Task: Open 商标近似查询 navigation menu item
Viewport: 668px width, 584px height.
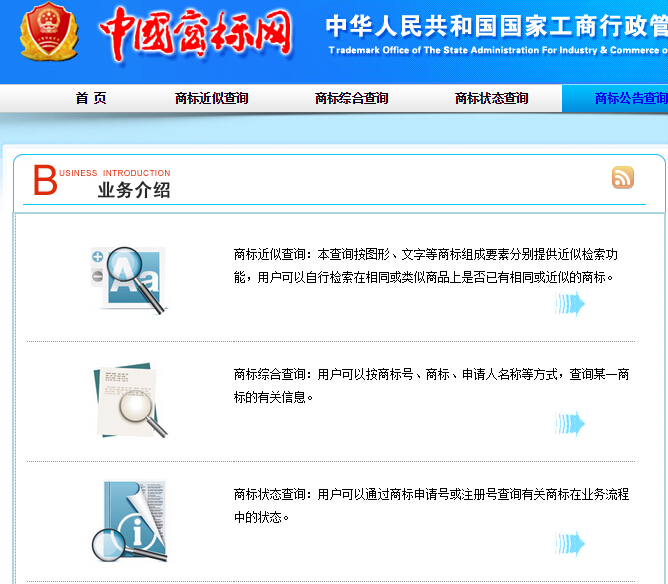Action: pos(212,98)
